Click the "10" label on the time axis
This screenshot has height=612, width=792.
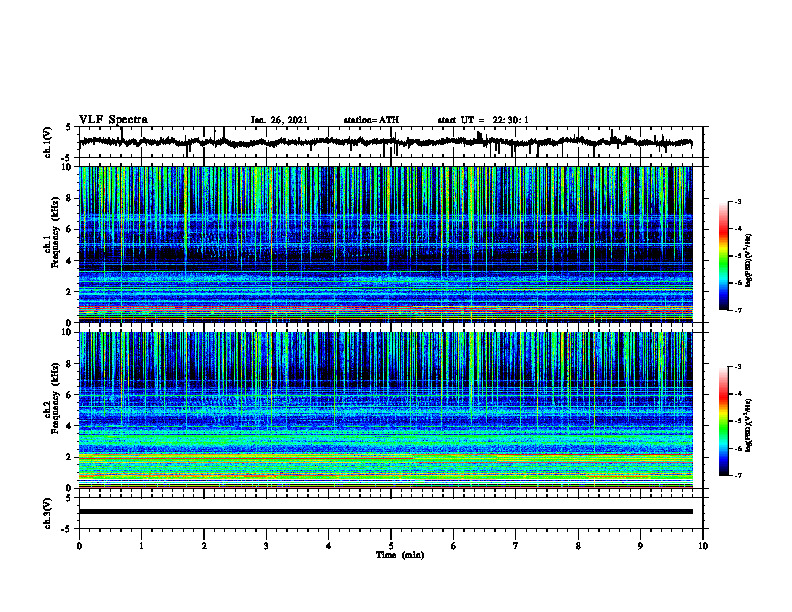[703, 546]
